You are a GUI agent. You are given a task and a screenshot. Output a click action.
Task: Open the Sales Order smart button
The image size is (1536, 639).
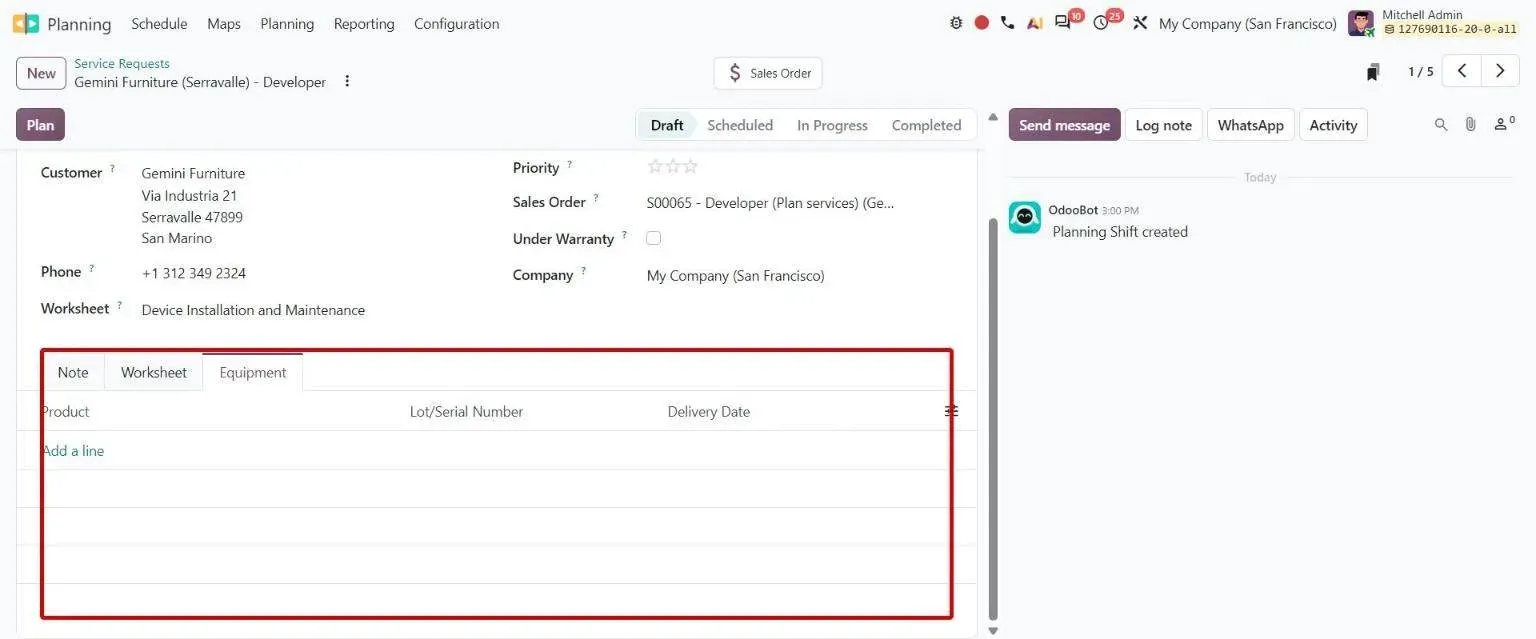coord(768,73)
